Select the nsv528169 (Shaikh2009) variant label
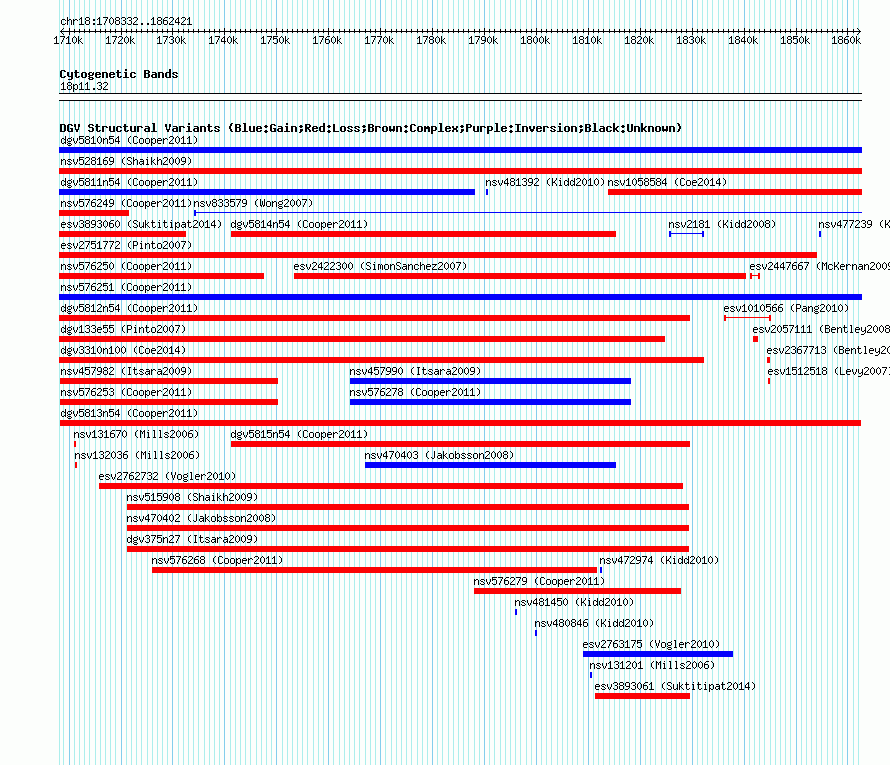The width and height of the screenshot is (890, 765). pyautogui.click(x=126, y=161)
